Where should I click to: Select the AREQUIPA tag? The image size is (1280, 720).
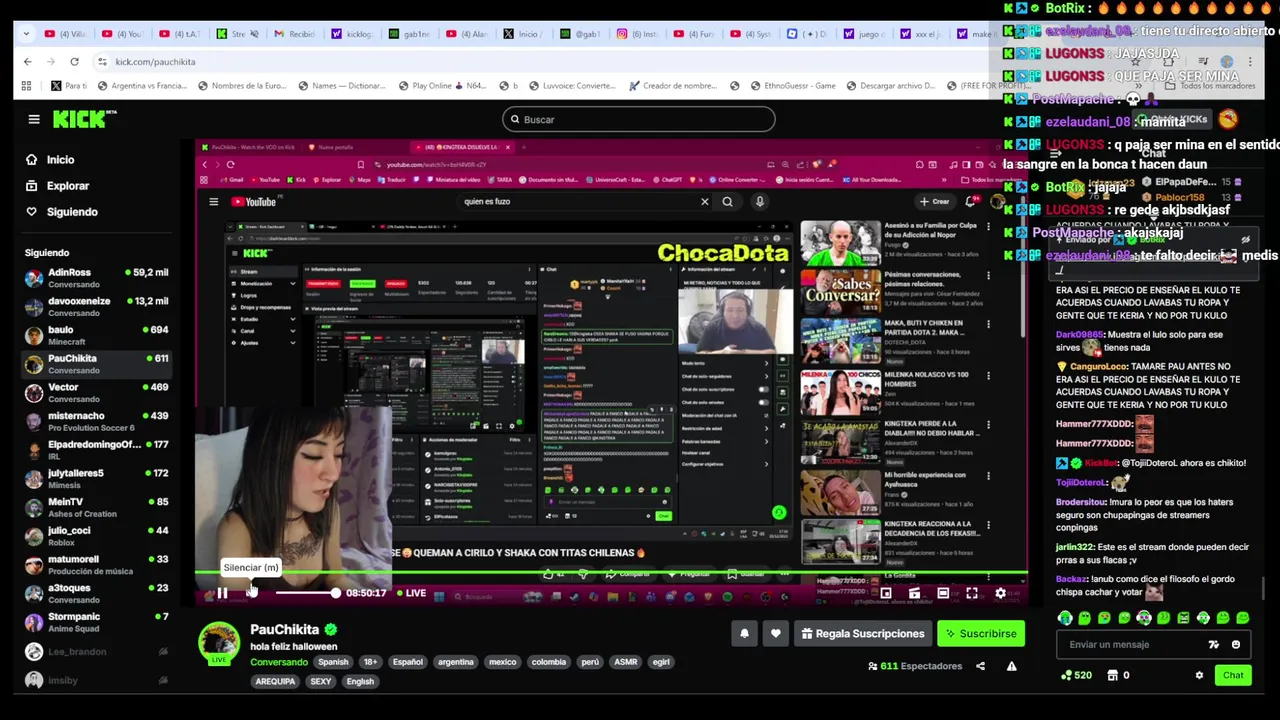coord(275,682)
